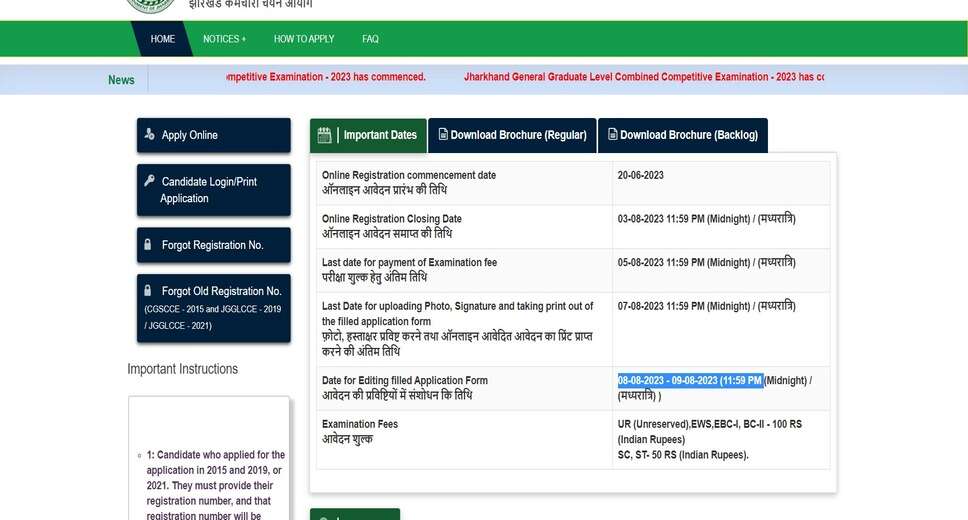The height and width of the screenshot is (520, 968).
Task: Click the 03-08-2023 closing date value
Action: (x=706, y=219)
